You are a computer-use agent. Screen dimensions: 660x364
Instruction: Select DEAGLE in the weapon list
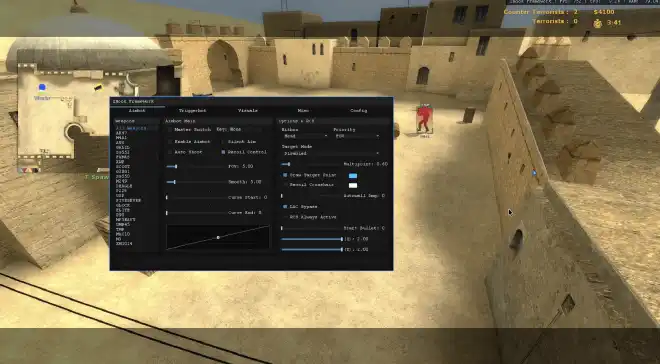(x=124, y=186)
